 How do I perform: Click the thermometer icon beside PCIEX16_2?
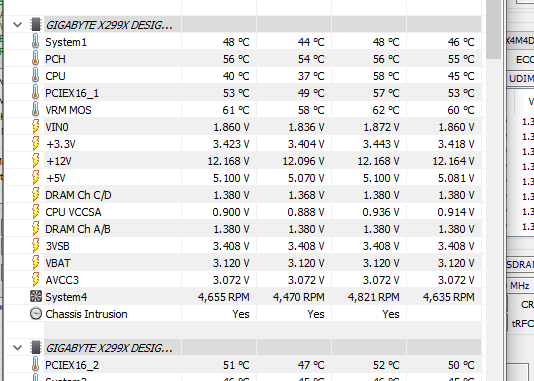(x=35, y=364)
